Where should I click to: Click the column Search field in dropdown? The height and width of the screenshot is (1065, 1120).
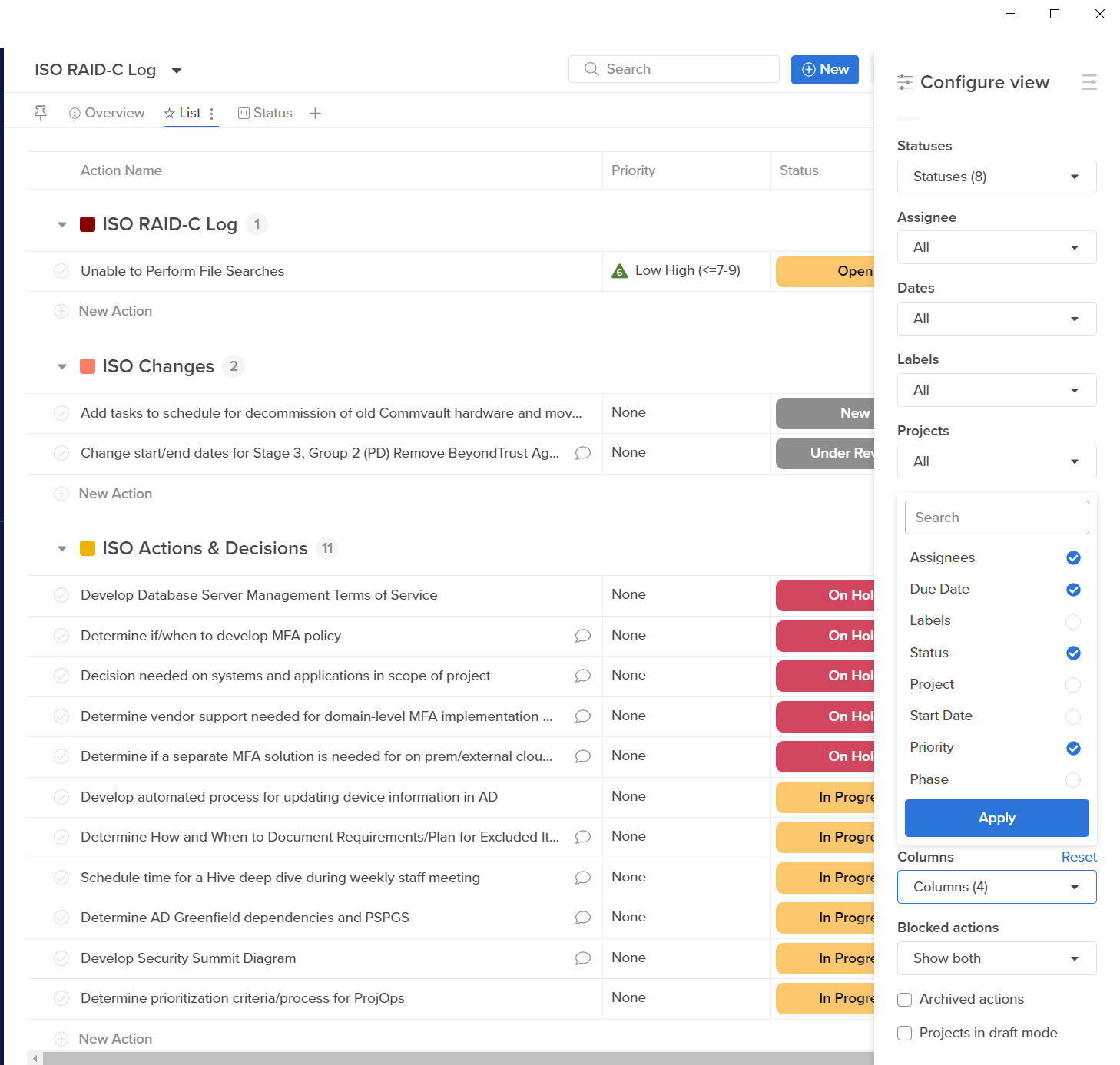point(996,518)
